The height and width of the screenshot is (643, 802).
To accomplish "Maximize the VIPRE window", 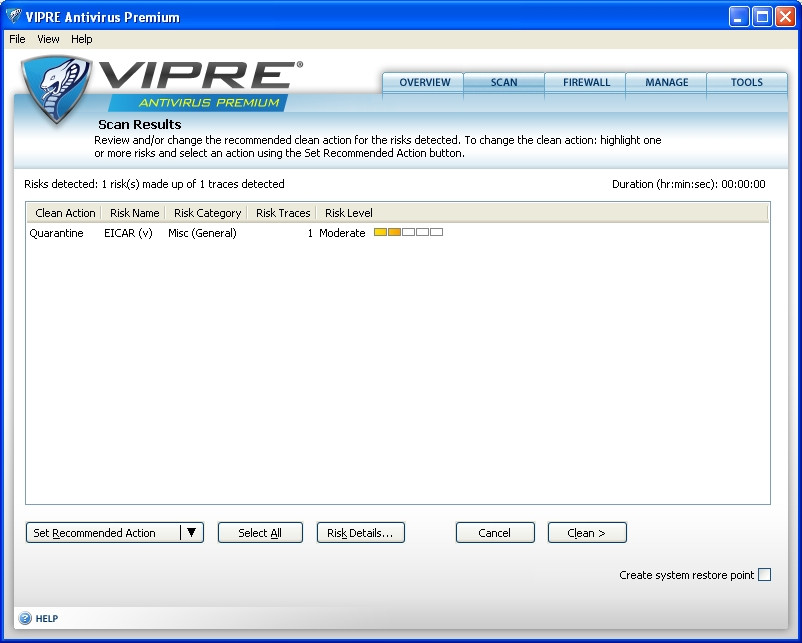I will point(762,17).
